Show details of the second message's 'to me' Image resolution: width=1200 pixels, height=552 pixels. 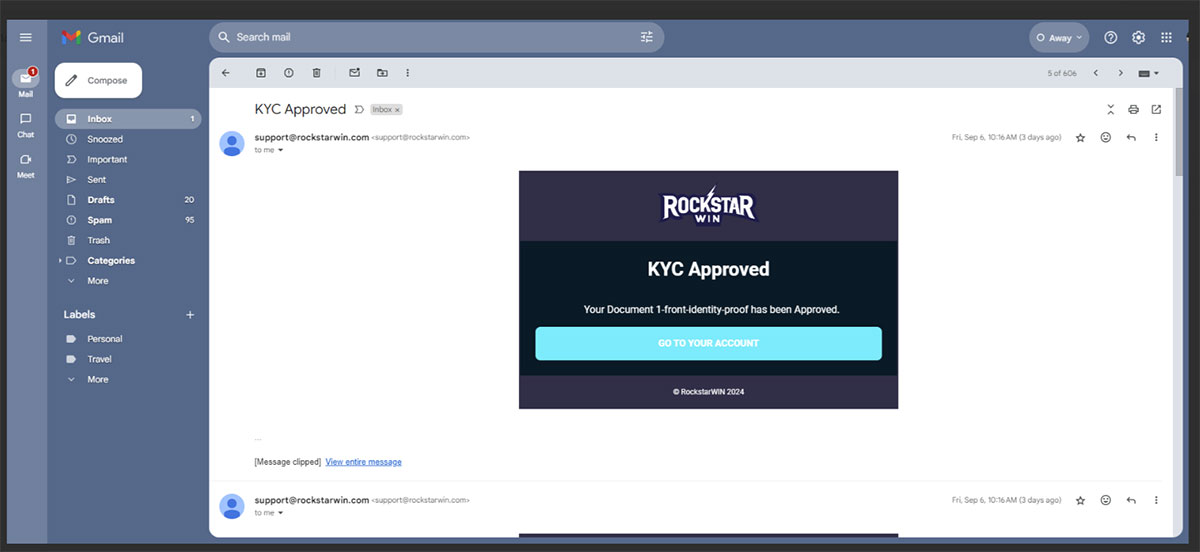tap(280, 513)
